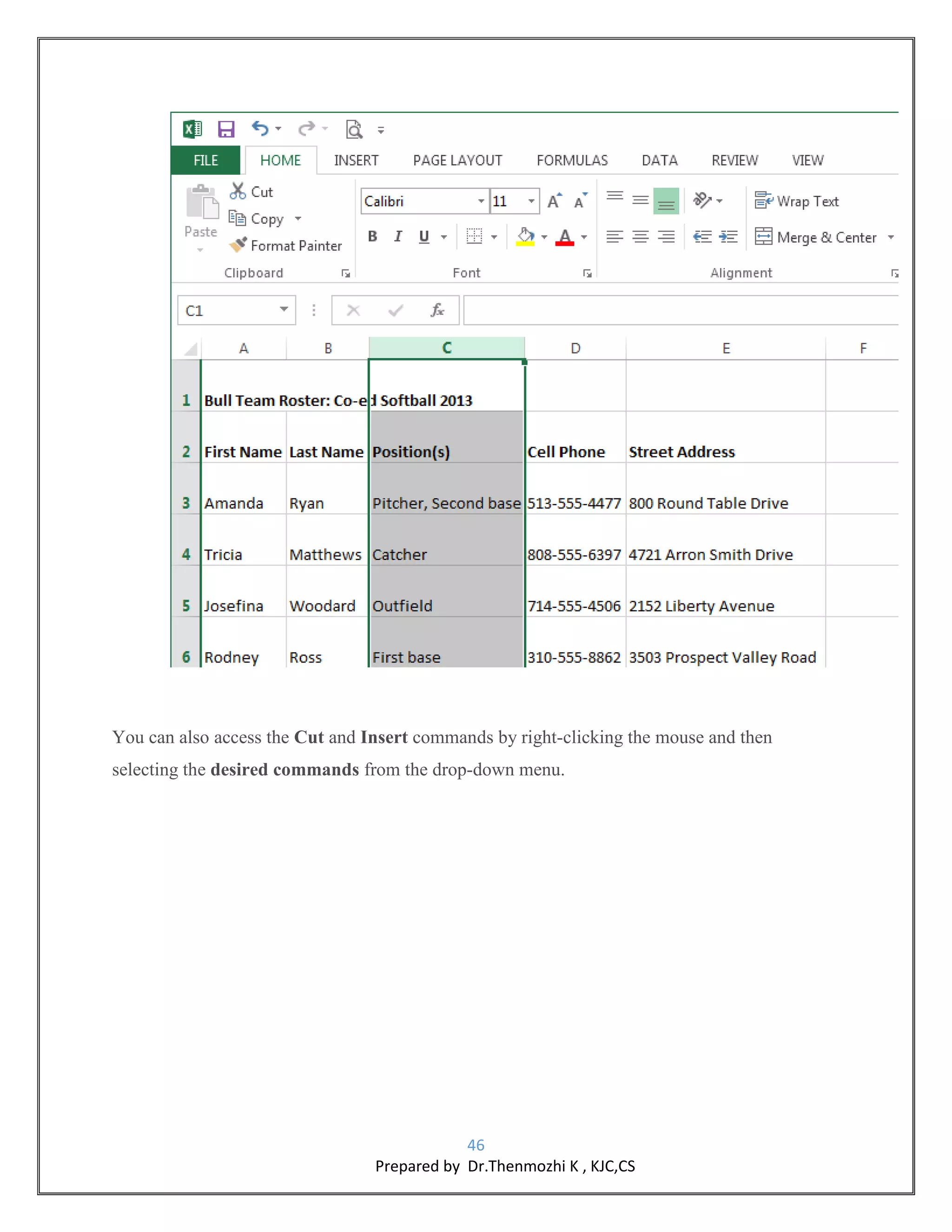Expand underline style options
The image size is (952, 1232).
(x=444, y=237)
